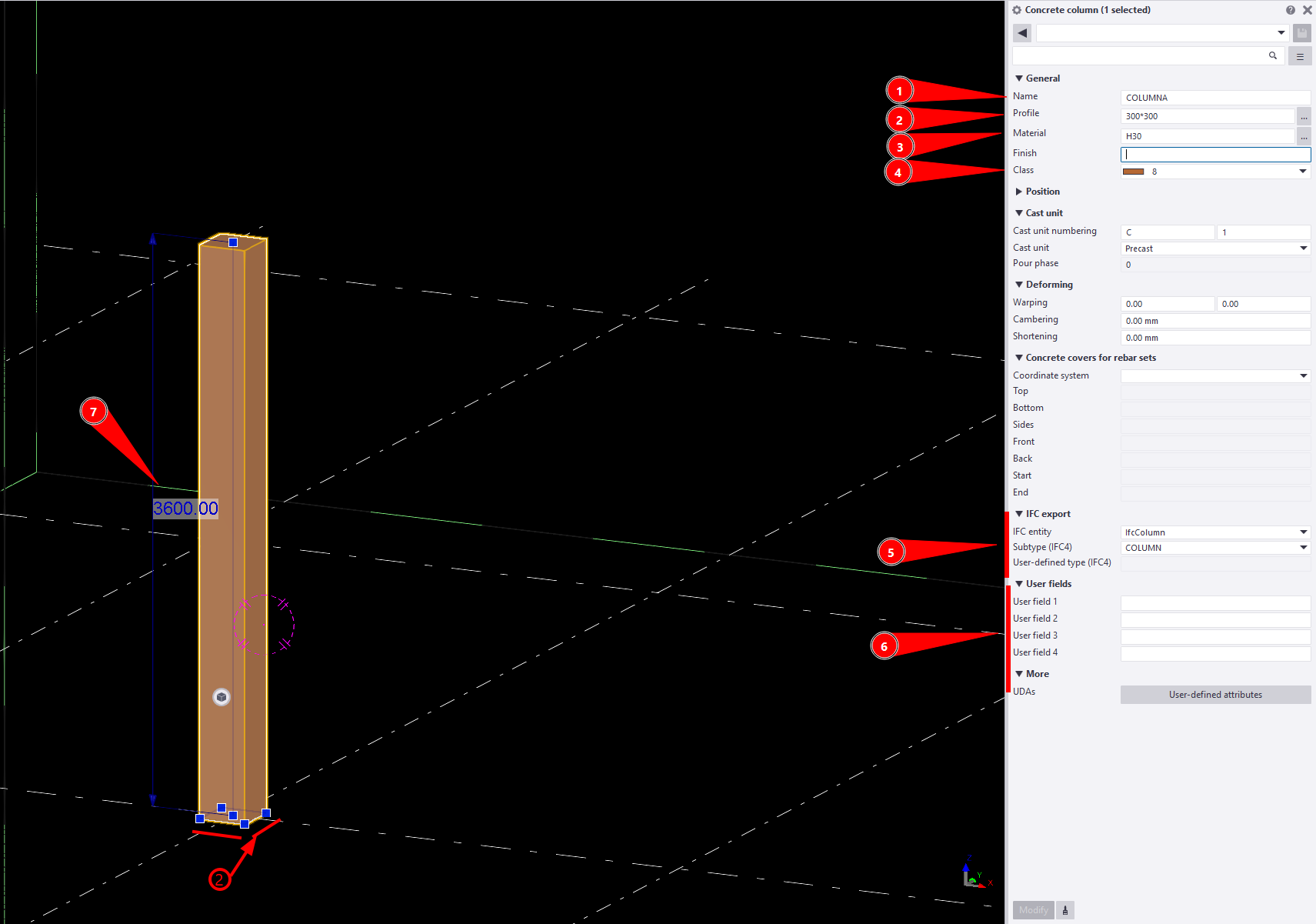The image size is (1316, 924).
Task: Open material catalog via Material ellipsis button
Action: 1304,137
